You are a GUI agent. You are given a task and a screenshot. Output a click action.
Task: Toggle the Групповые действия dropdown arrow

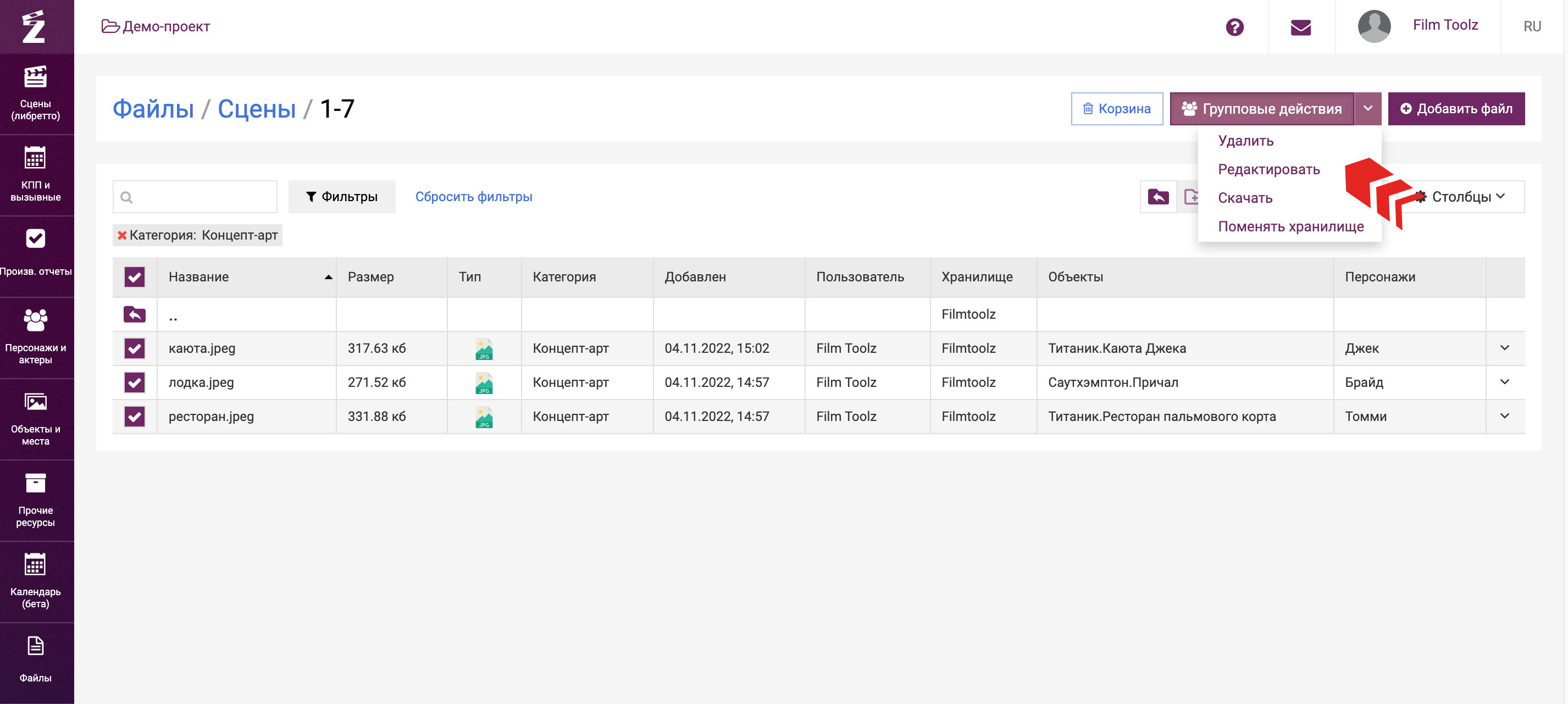point(1368,108)
